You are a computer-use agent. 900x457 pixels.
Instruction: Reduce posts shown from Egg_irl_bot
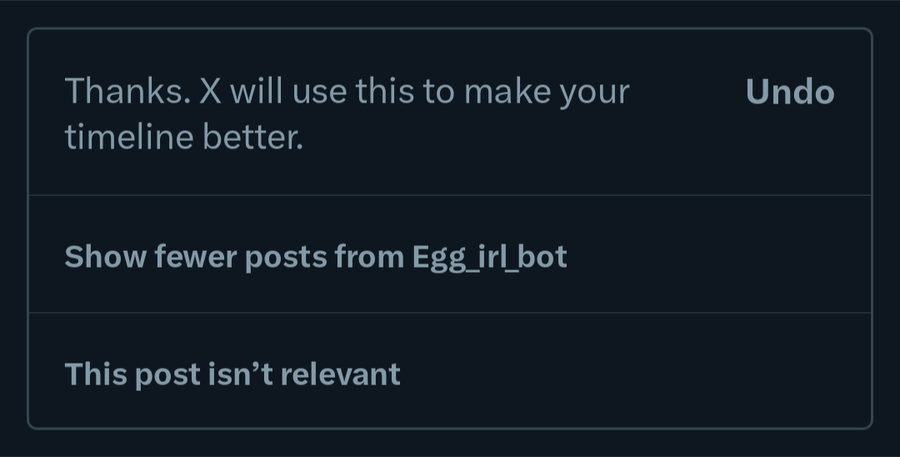coord(315,257)
